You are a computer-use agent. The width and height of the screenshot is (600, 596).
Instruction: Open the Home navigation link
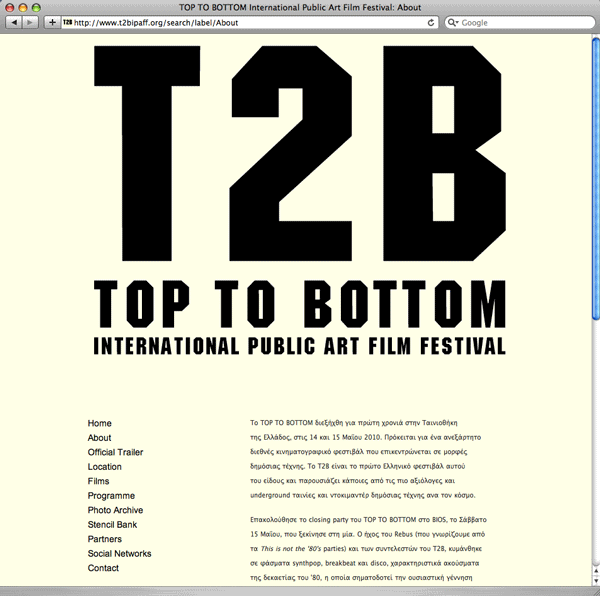[99, 423]
